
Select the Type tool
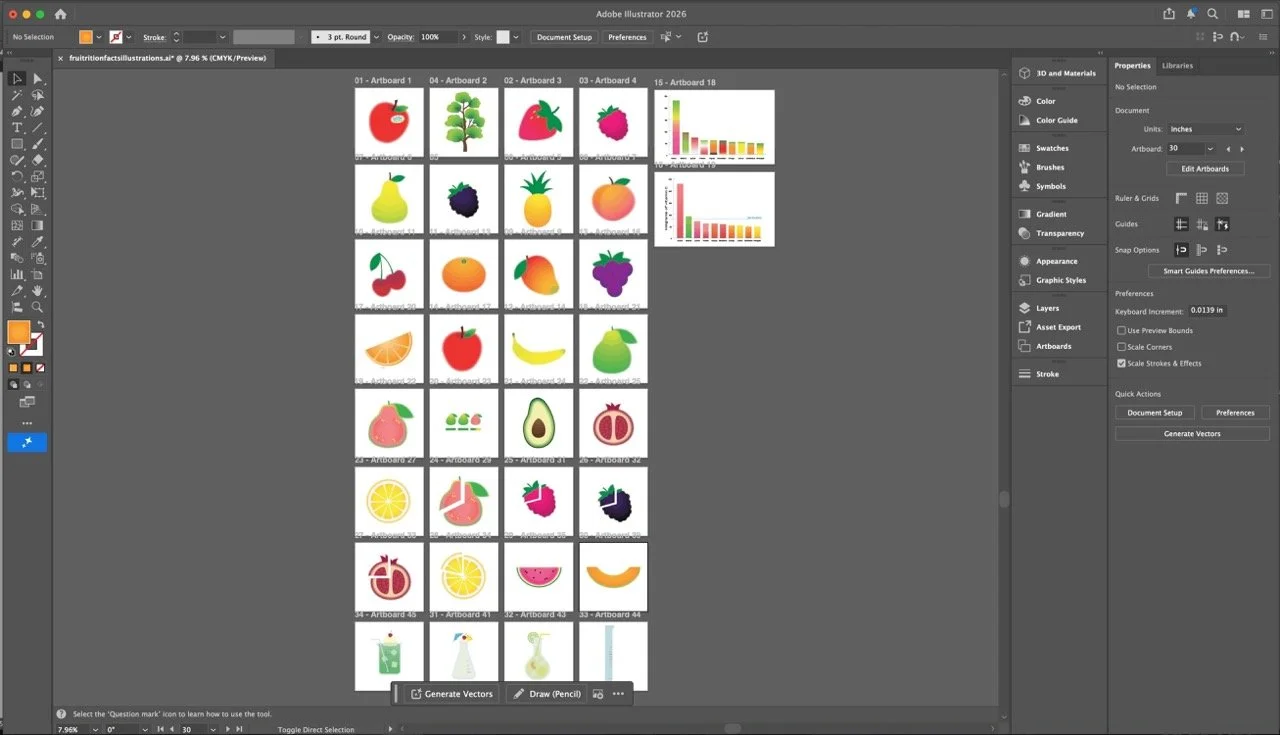[17, 127]
